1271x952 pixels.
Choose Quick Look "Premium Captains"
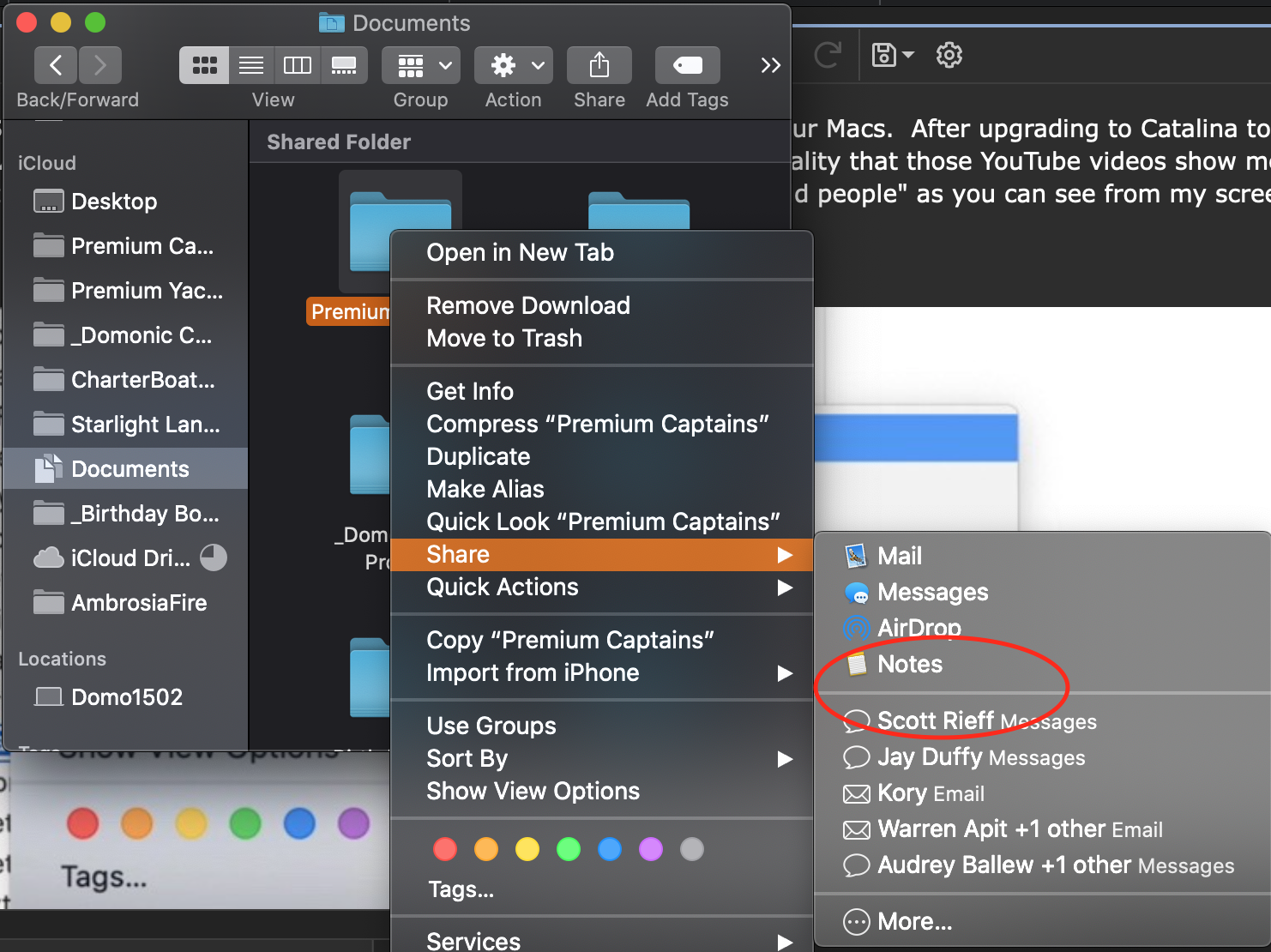click(601, 522)
